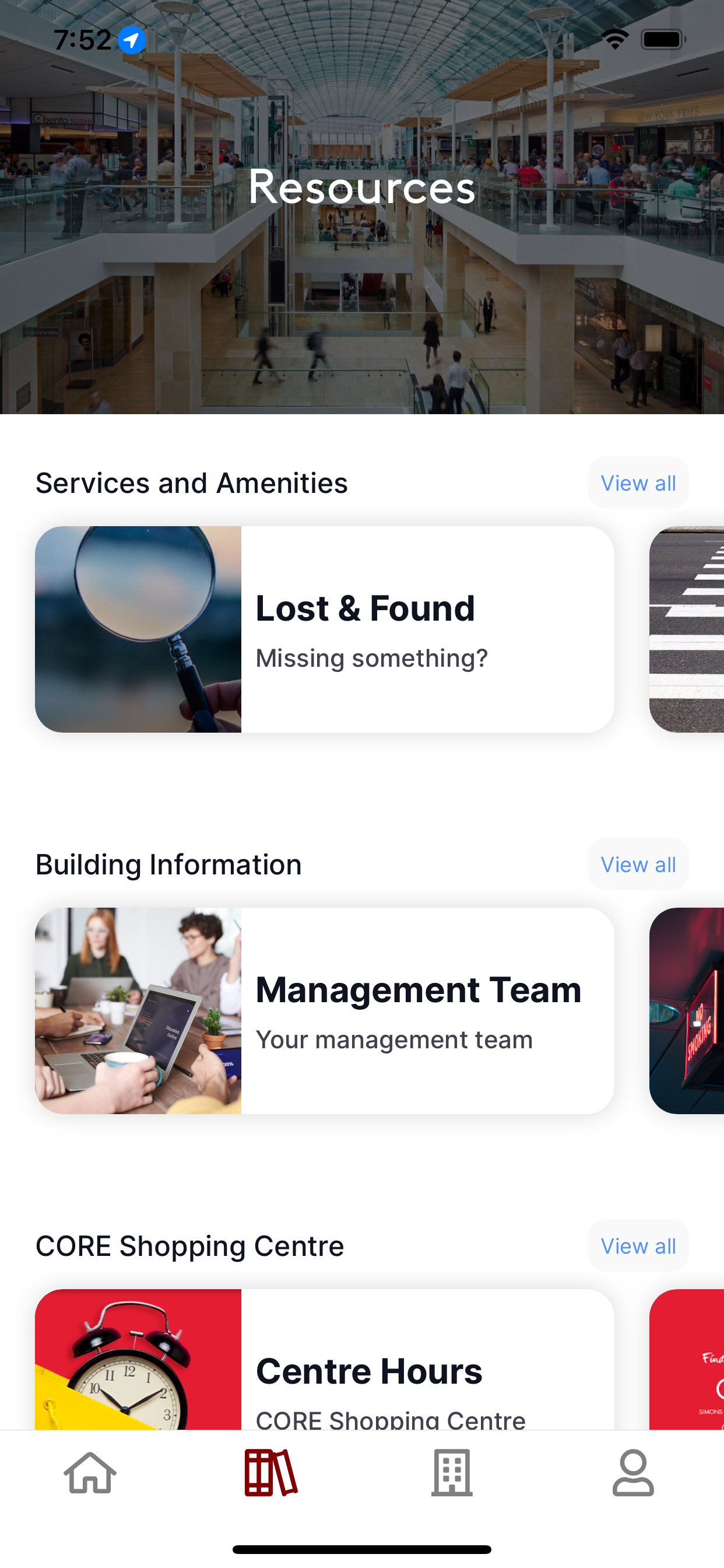Tap the location arrow status icon
The width and height of the screenshot is (724, 1568).
click(131, 40)
